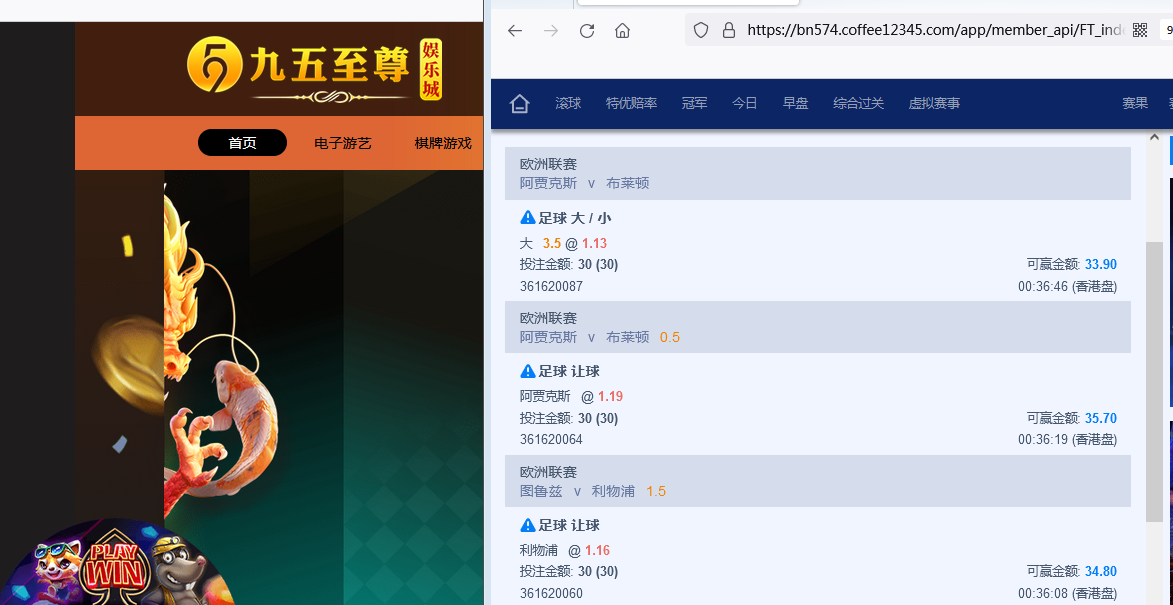Click 阿贾克斯 v 布莱顿 in first bet header
1173x605 pixels.
click(584, 183)
